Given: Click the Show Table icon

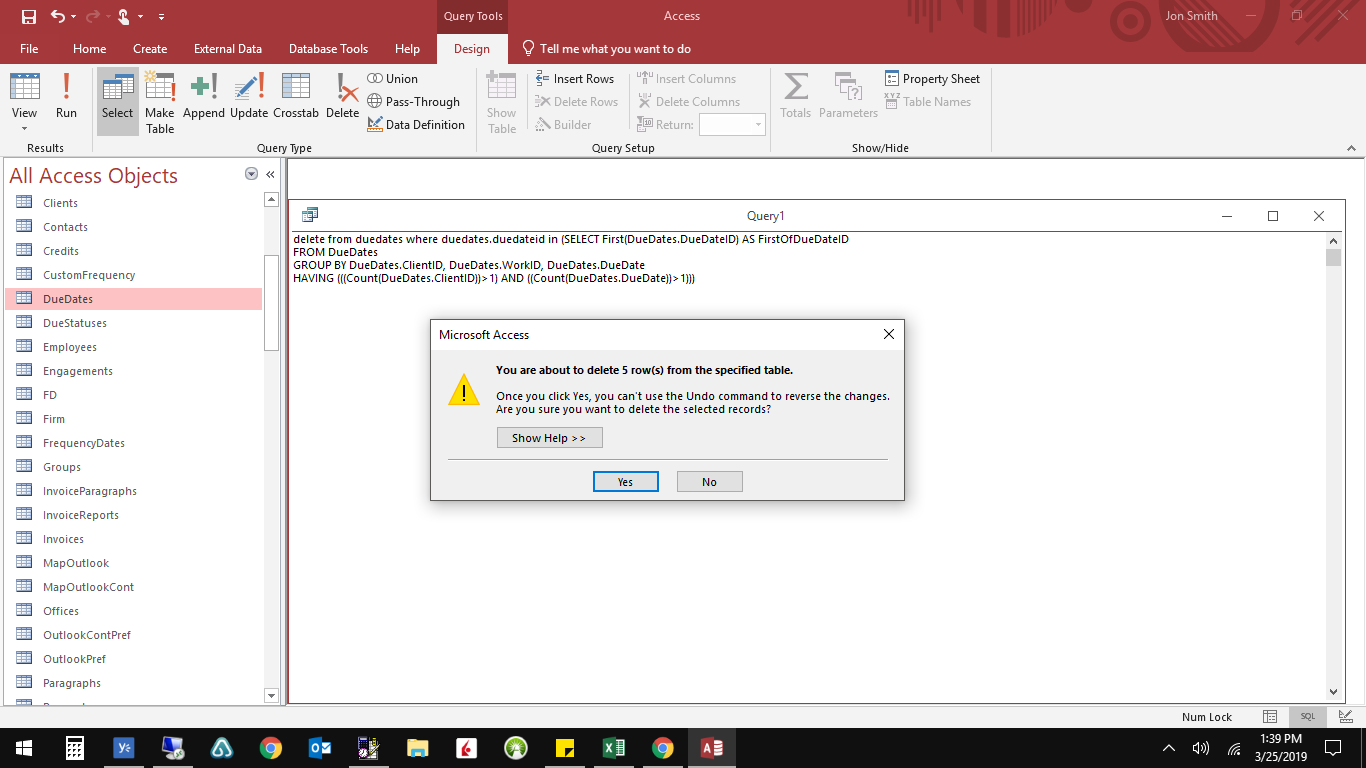Looking at the screenshot, I should (x=502, y=102).
